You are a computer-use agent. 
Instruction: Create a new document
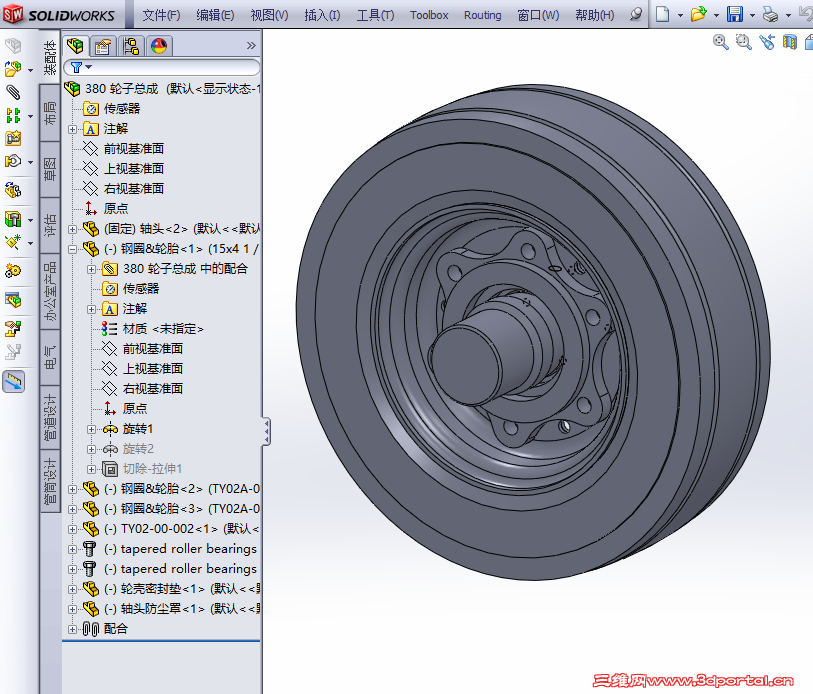pos(662,14)
